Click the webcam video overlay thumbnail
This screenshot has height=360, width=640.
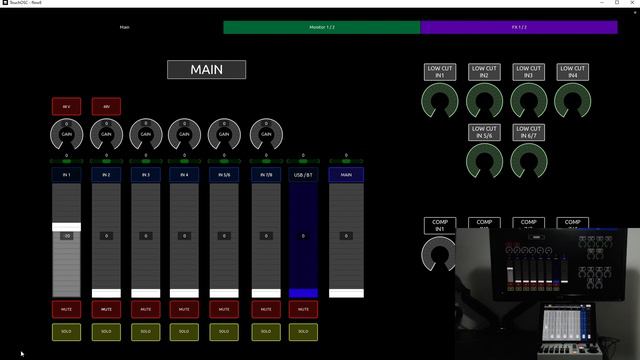pyautogui.click(x=548, y=294)
